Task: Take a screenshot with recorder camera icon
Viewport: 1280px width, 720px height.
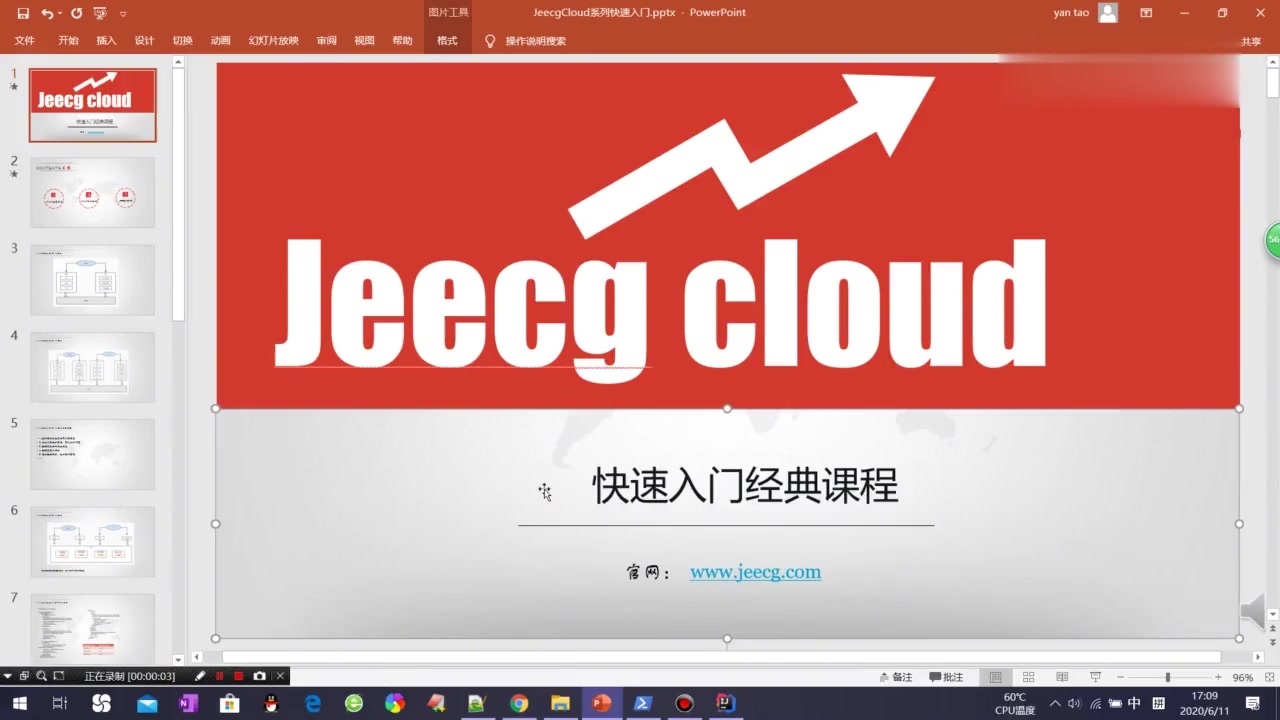Action: [260, 676]
